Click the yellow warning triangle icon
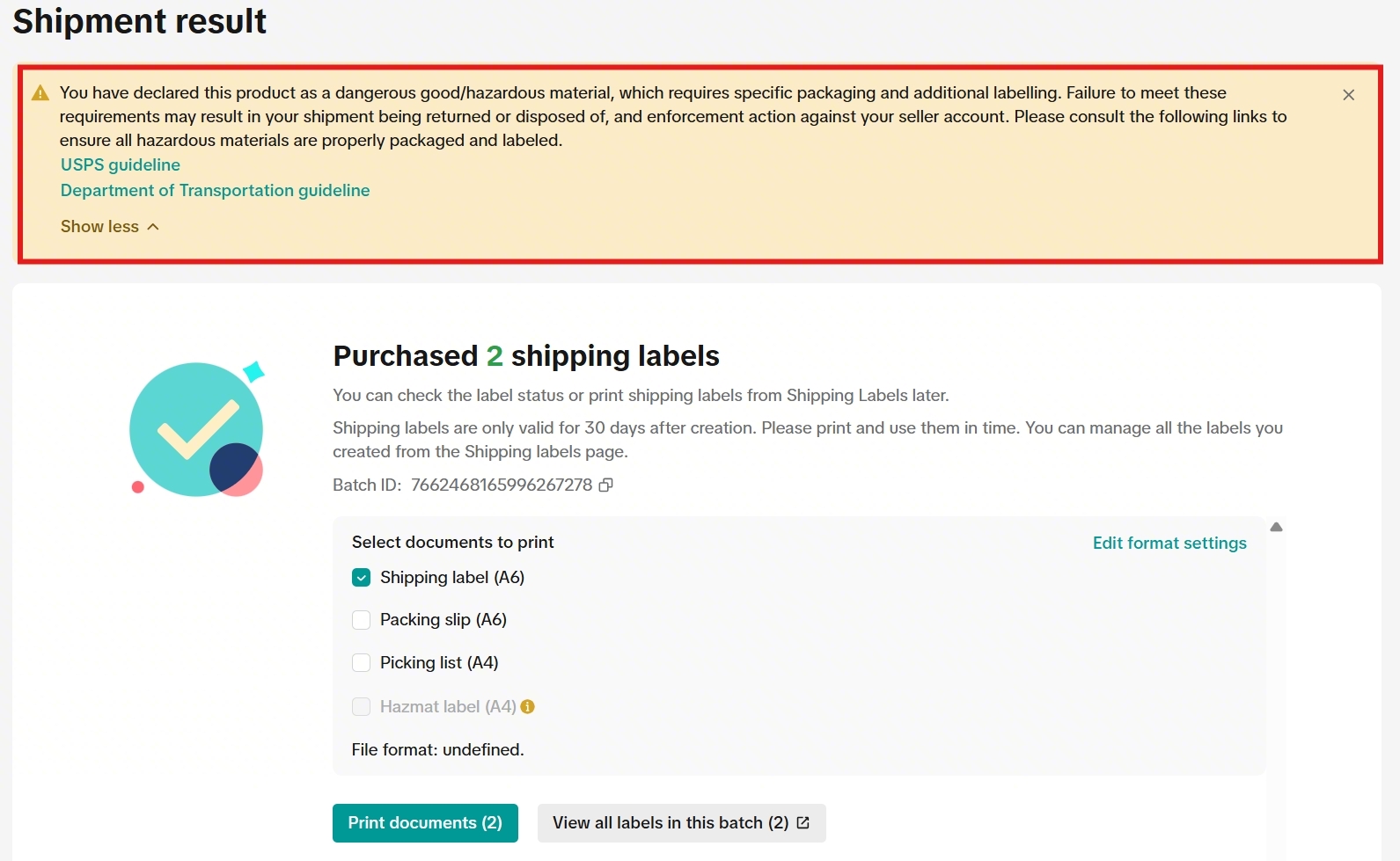This screenshot has height=861, width=1400. pyautogui.click(x=40, y=93)
